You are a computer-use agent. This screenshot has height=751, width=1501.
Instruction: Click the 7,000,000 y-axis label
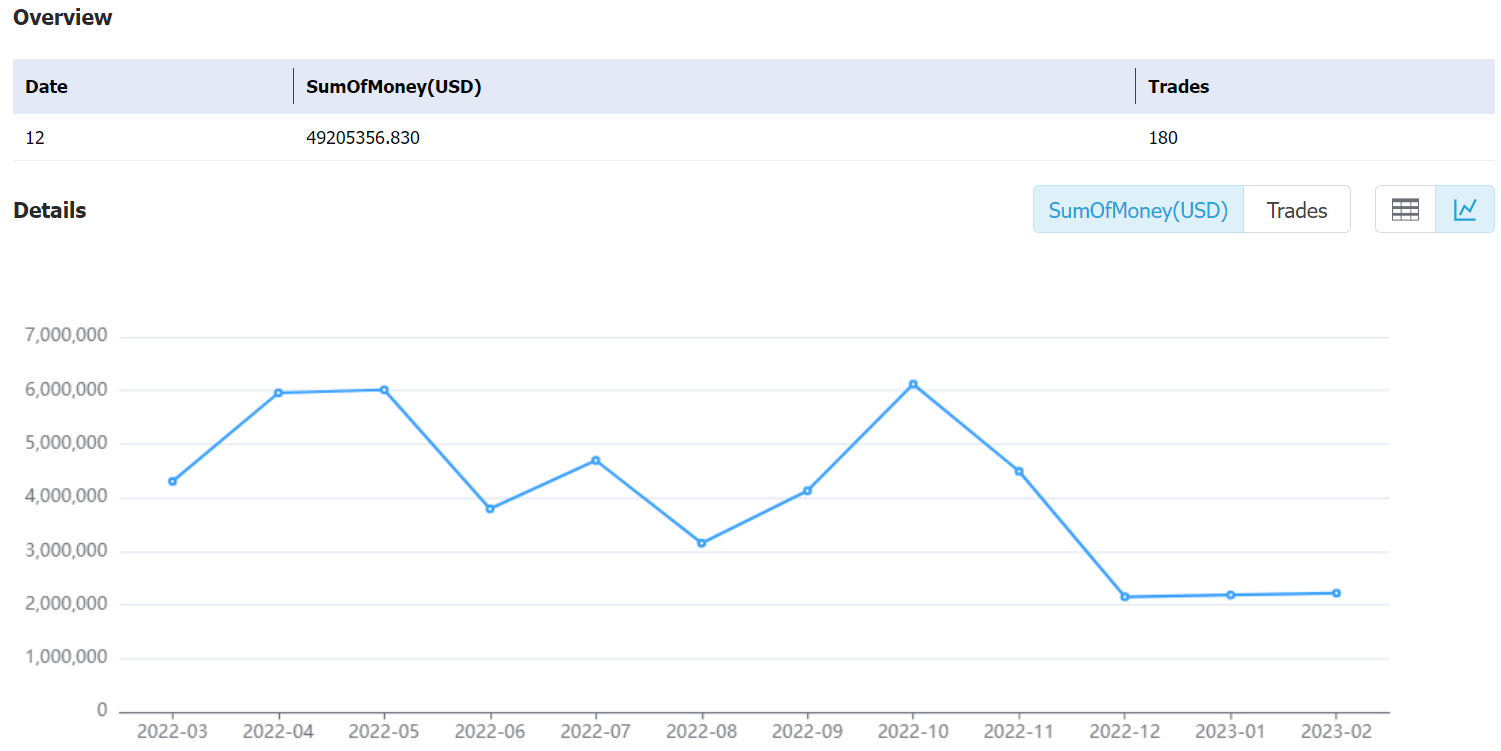(x=65, y=336)
